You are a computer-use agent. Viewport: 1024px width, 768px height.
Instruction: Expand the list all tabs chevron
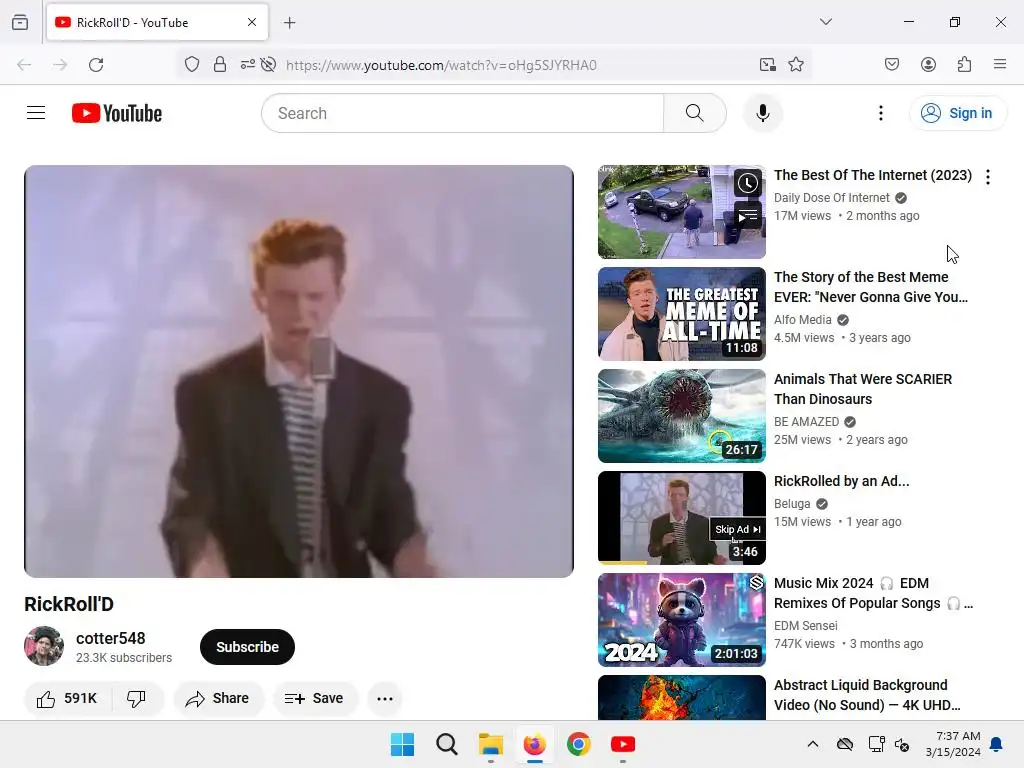coord(825,22)
